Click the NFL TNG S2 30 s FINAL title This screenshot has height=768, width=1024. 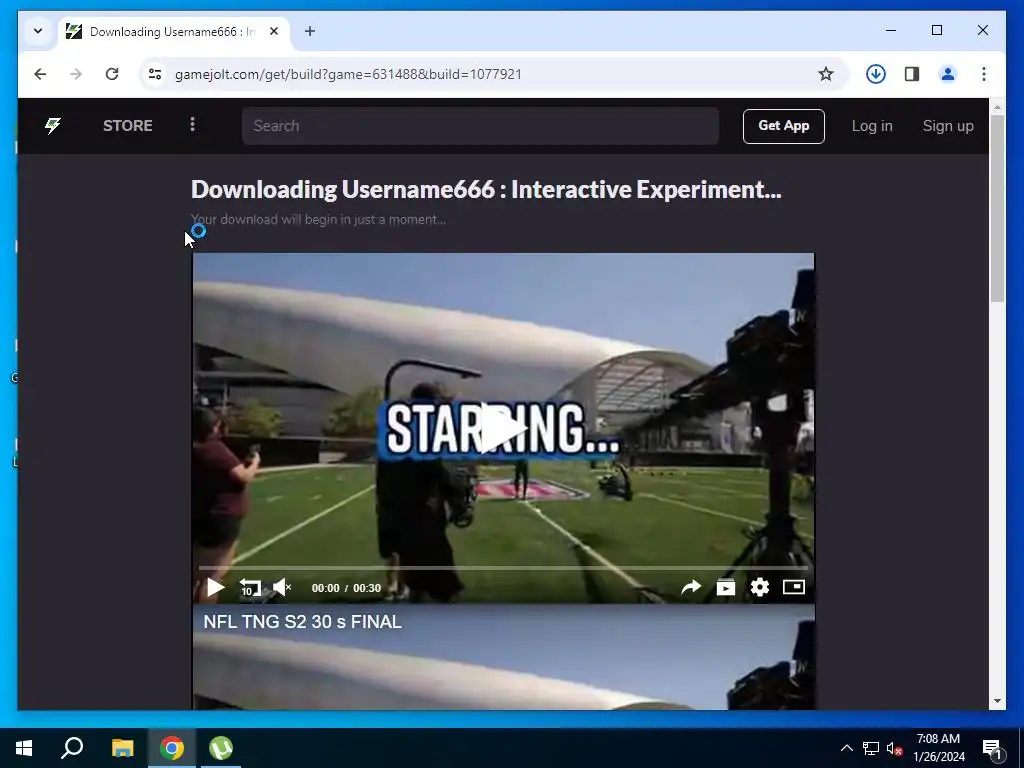(302, 622)
